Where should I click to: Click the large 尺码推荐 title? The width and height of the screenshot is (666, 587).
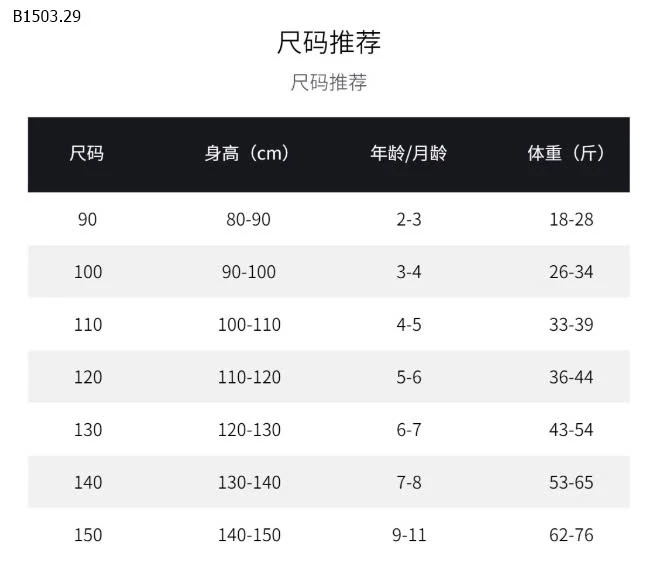pos(329,43)
